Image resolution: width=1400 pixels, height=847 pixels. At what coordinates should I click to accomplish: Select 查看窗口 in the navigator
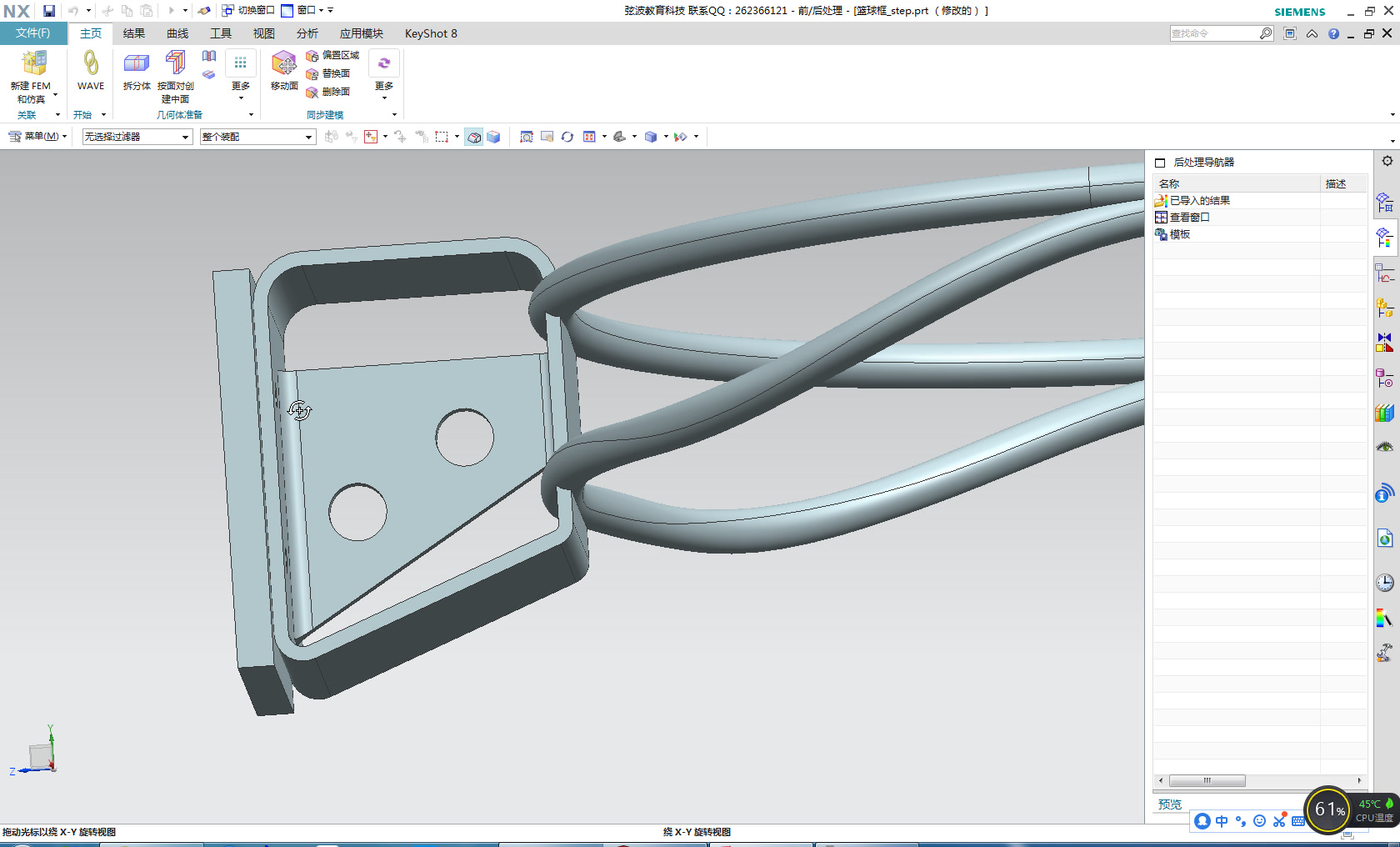1190,218
